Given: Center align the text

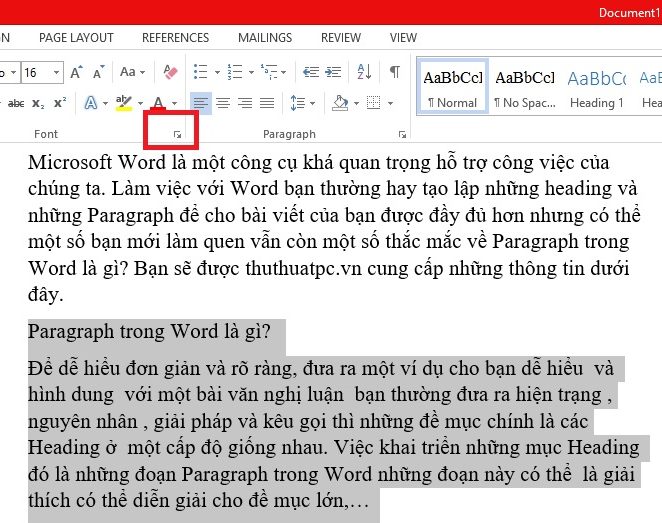Looking at the screenshot, I should pos(223,103).
